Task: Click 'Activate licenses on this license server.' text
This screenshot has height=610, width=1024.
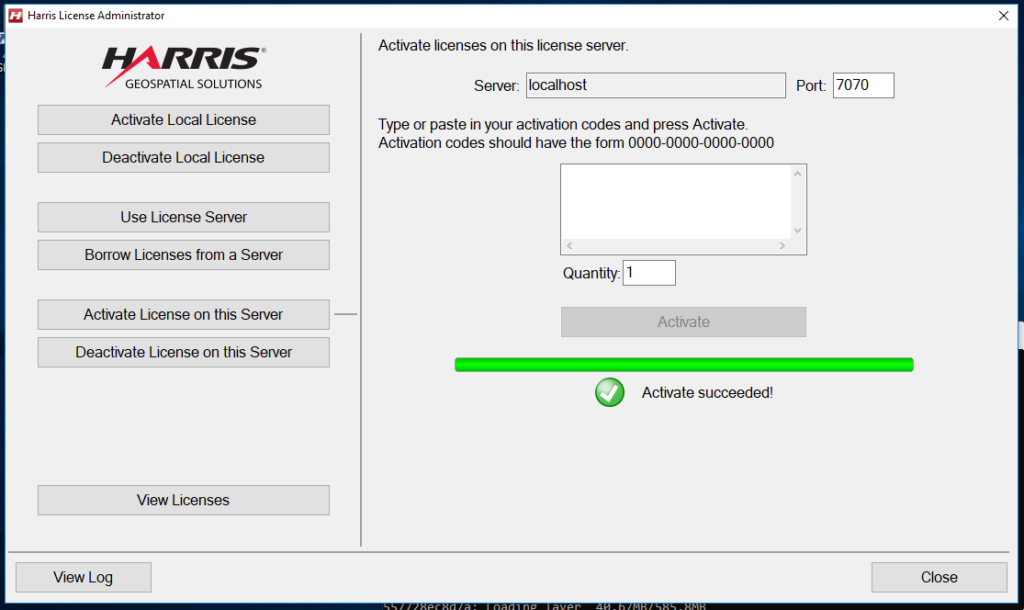Action: [x=503, y=46]
